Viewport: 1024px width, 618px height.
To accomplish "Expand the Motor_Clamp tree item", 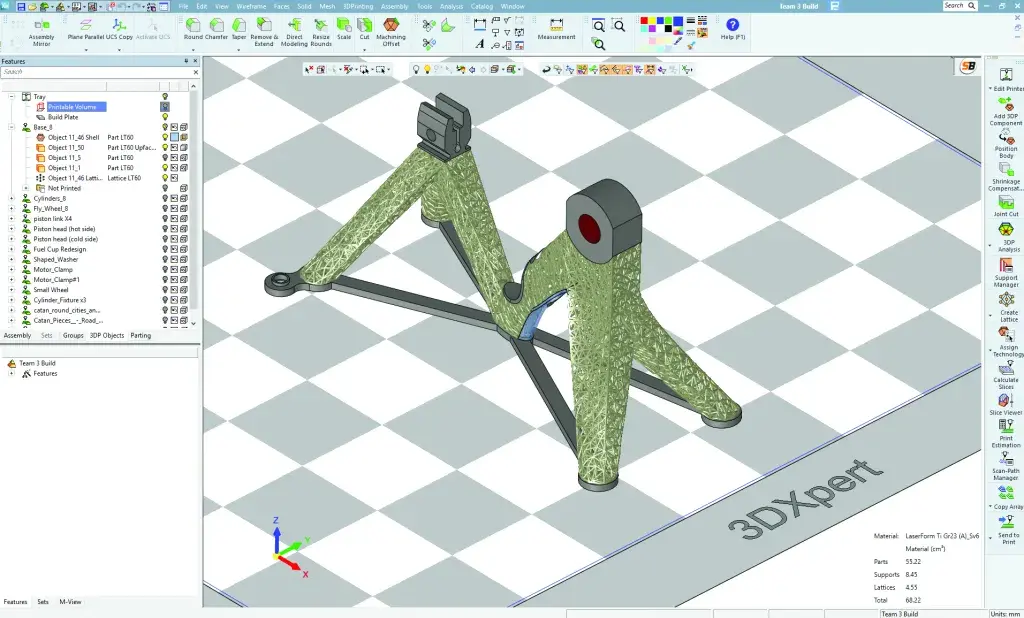I will click(11, 267).
